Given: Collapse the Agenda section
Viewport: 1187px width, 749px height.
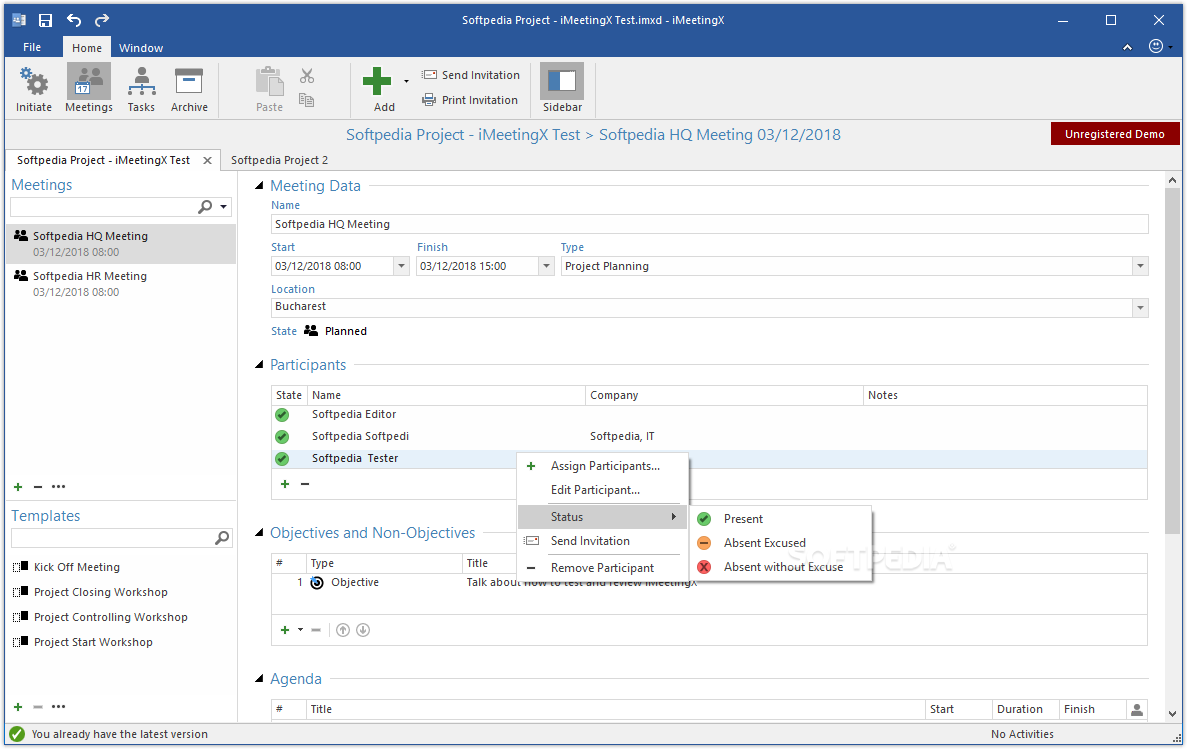Looking at the screenshot, I should 259,679.
